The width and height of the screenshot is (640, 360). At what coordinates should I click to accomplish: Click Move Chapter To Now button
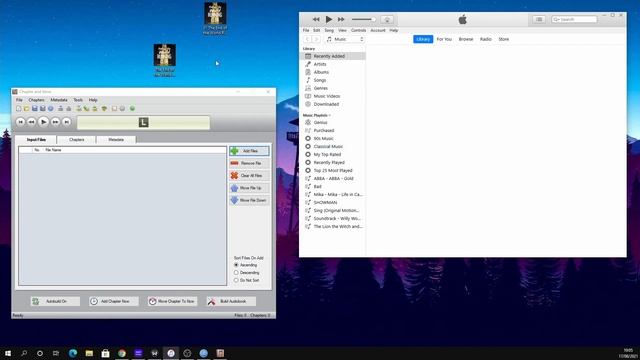pos(172,301)
